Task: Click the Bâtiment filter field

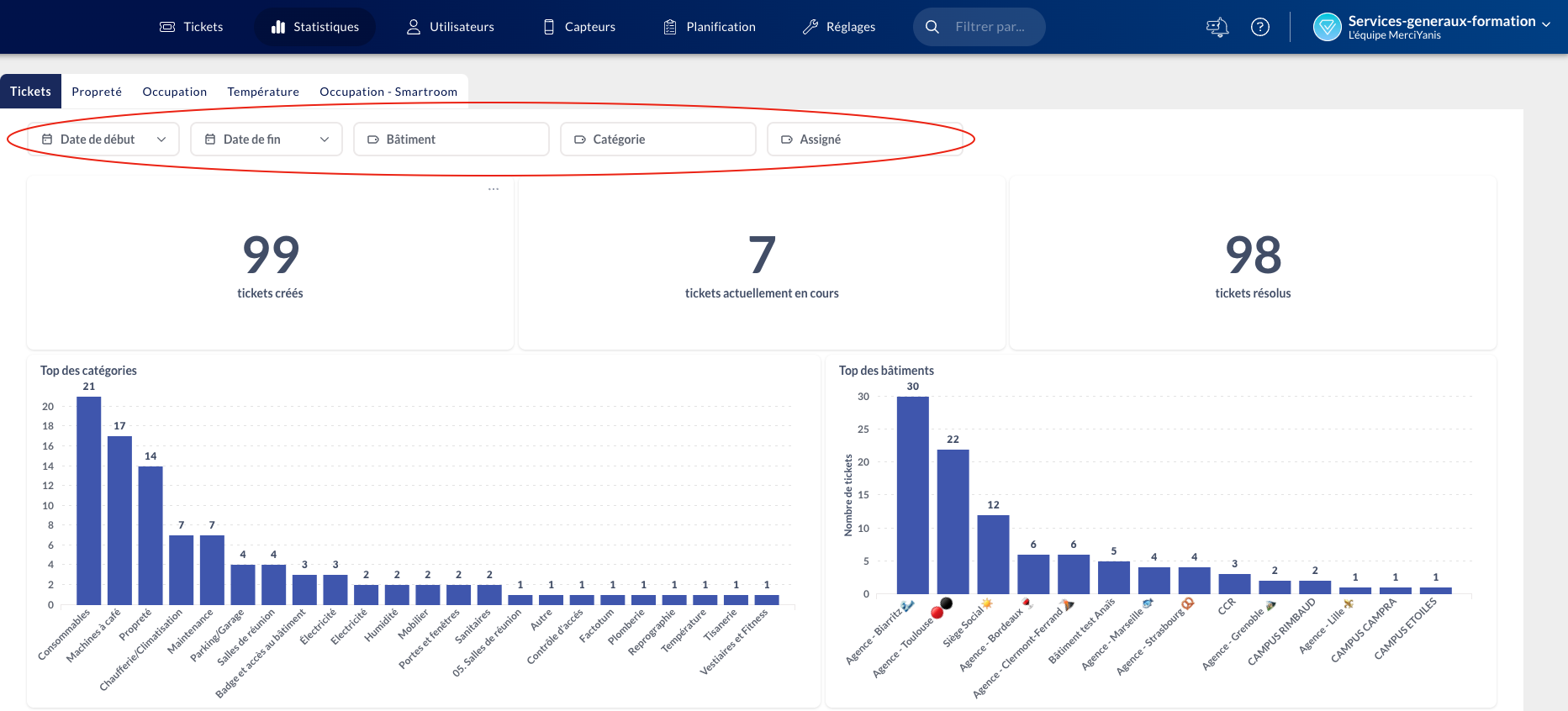Action: click(x=451, y=140)
